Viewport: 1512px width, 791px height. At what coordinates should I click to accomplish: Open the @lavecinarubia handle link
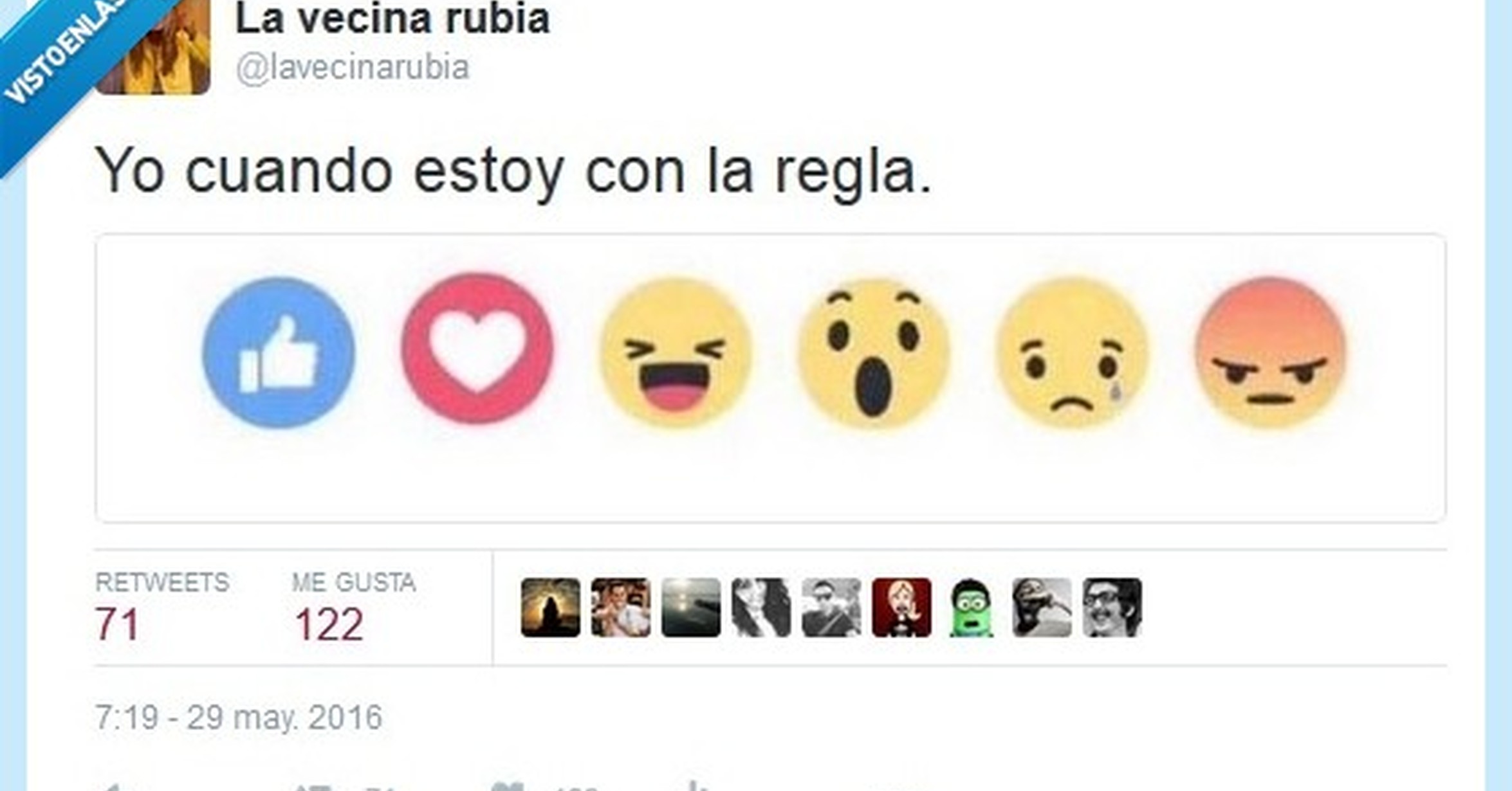tap(353, 68)
